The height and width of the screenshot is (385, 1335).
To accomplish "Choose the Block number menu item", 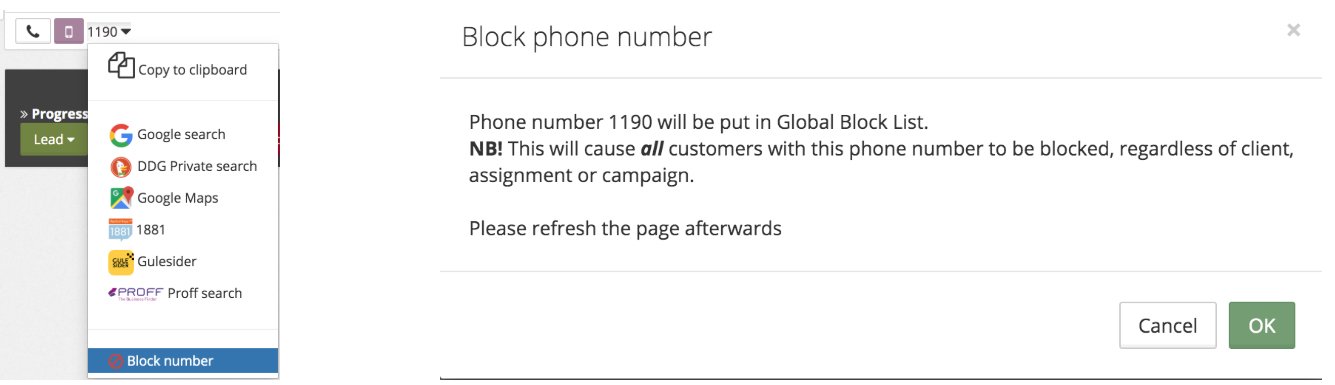I will pos(183,361).
